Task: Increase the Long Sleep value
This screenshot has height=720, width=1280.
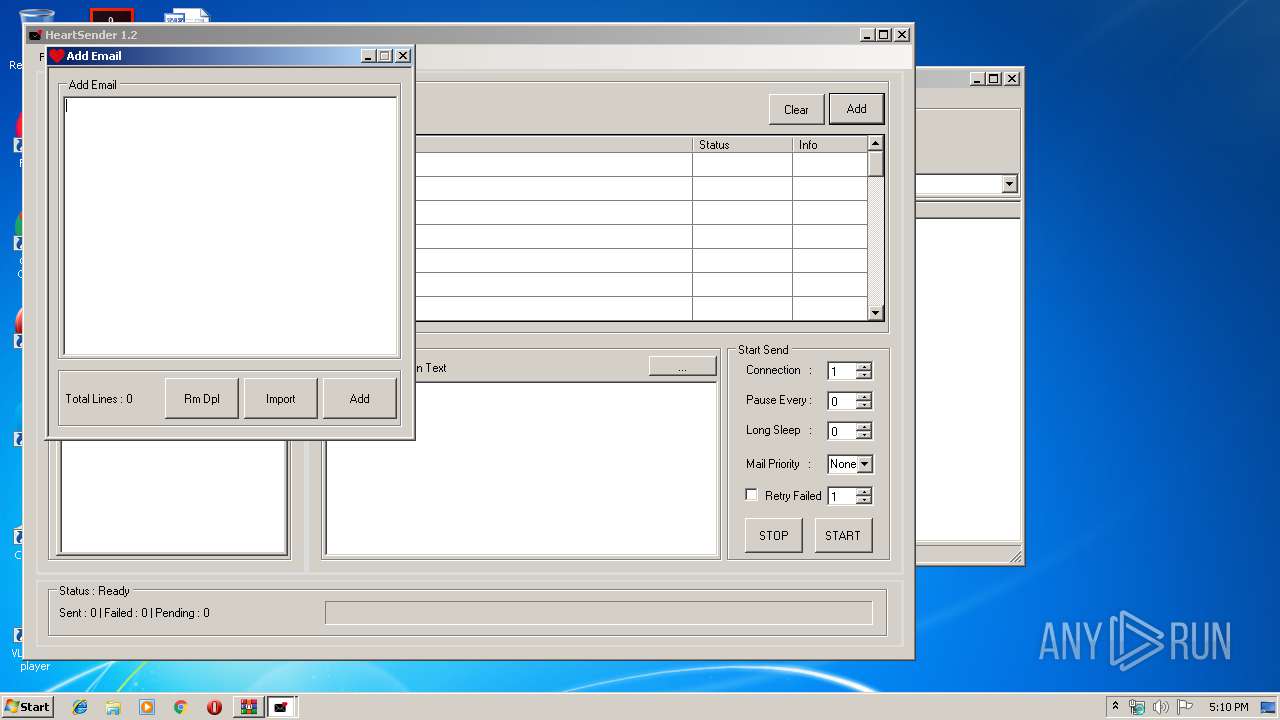Action: click(x=864, y=427)
